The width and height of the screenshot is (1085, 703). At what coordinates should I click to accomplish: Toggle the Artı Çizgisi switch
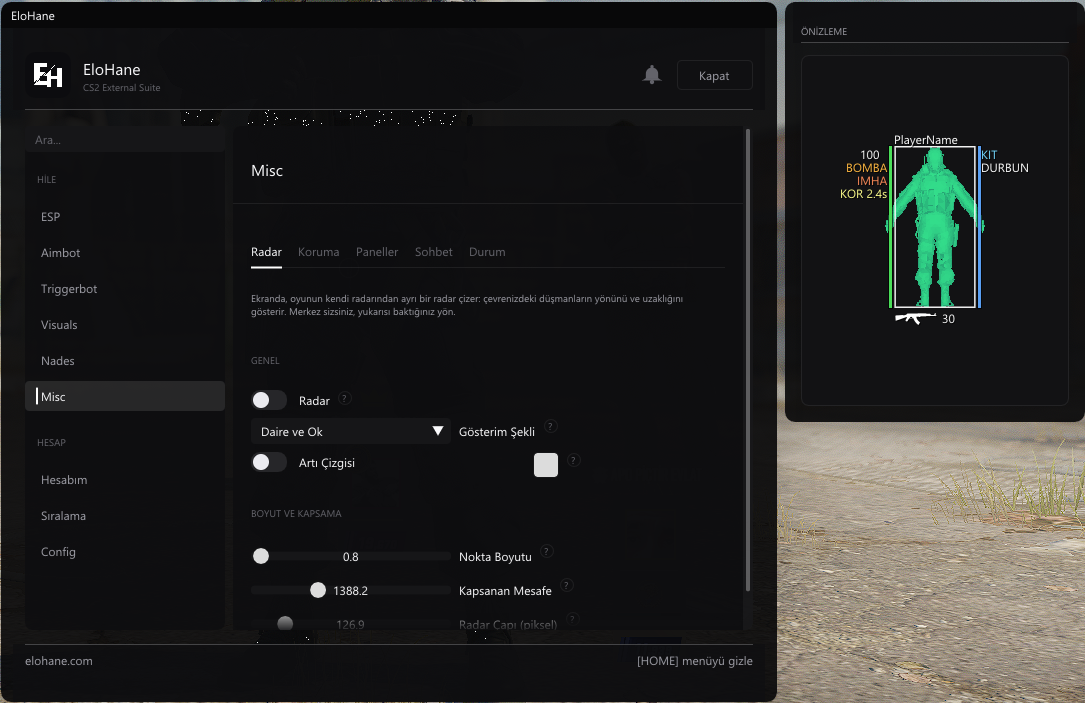tap(268, 462)
